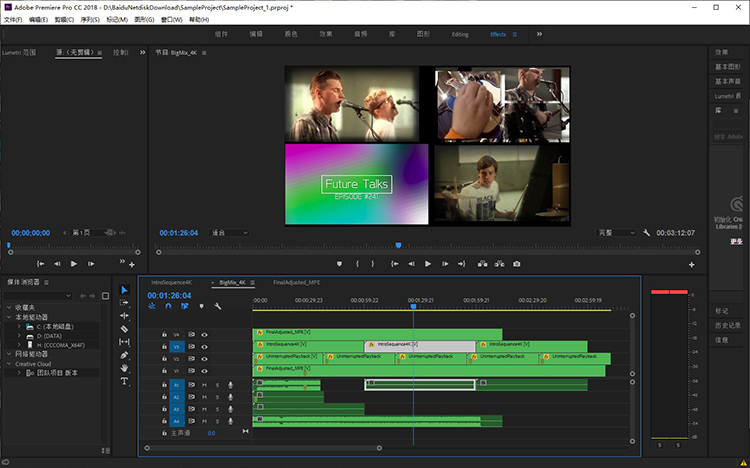The height and width of the screenshot is (468, 750).
Task: Play the program monitor sequence
Action: [428, 264]
